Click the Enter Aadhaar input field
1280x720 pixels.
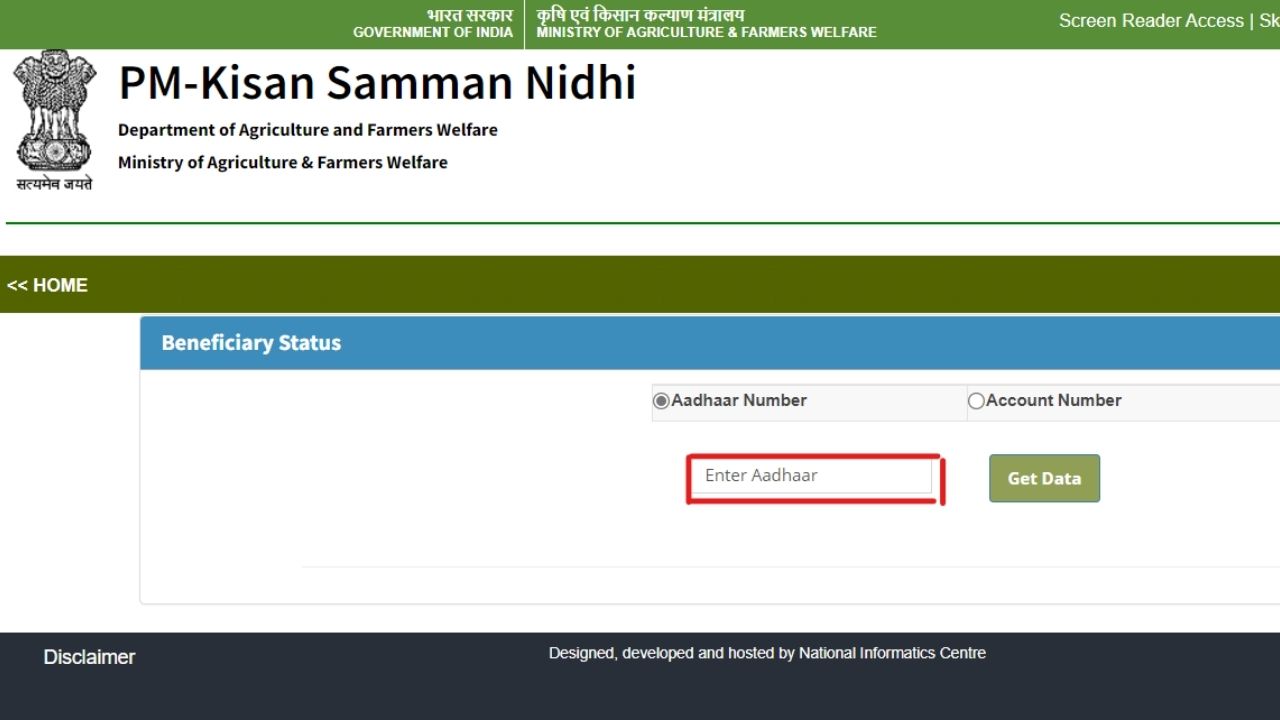812,476
